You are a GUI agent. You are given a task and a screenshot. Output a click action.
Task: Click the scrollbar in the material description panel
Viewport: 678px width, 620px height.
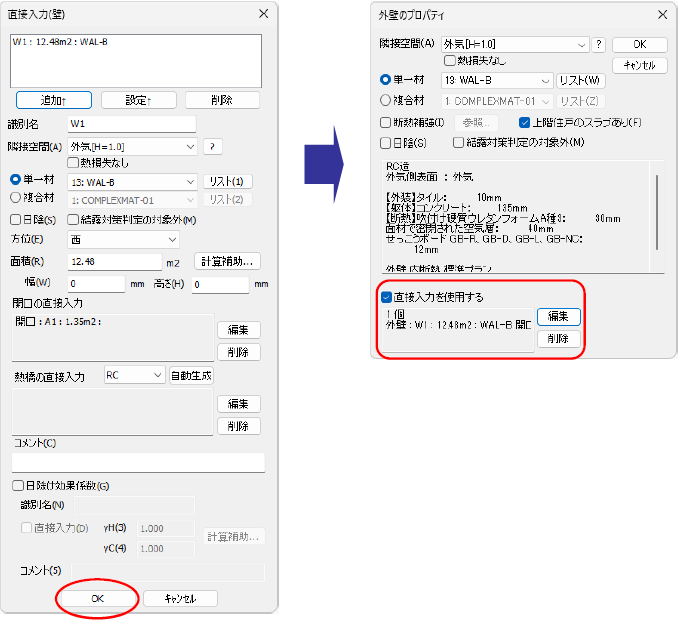(x=657, y=212)
